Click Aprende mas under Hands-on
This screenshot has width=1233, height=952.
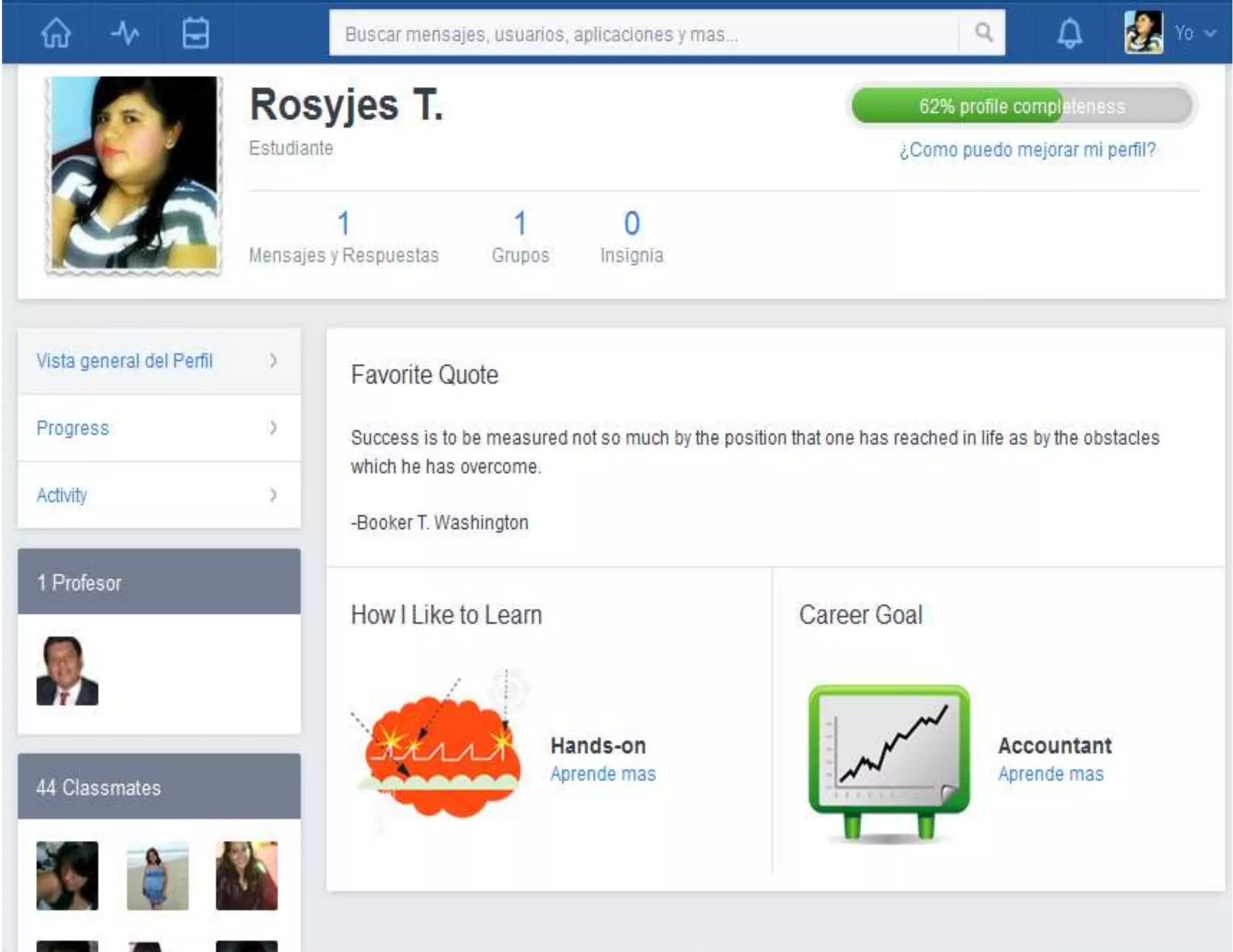[x=603, y=774]
